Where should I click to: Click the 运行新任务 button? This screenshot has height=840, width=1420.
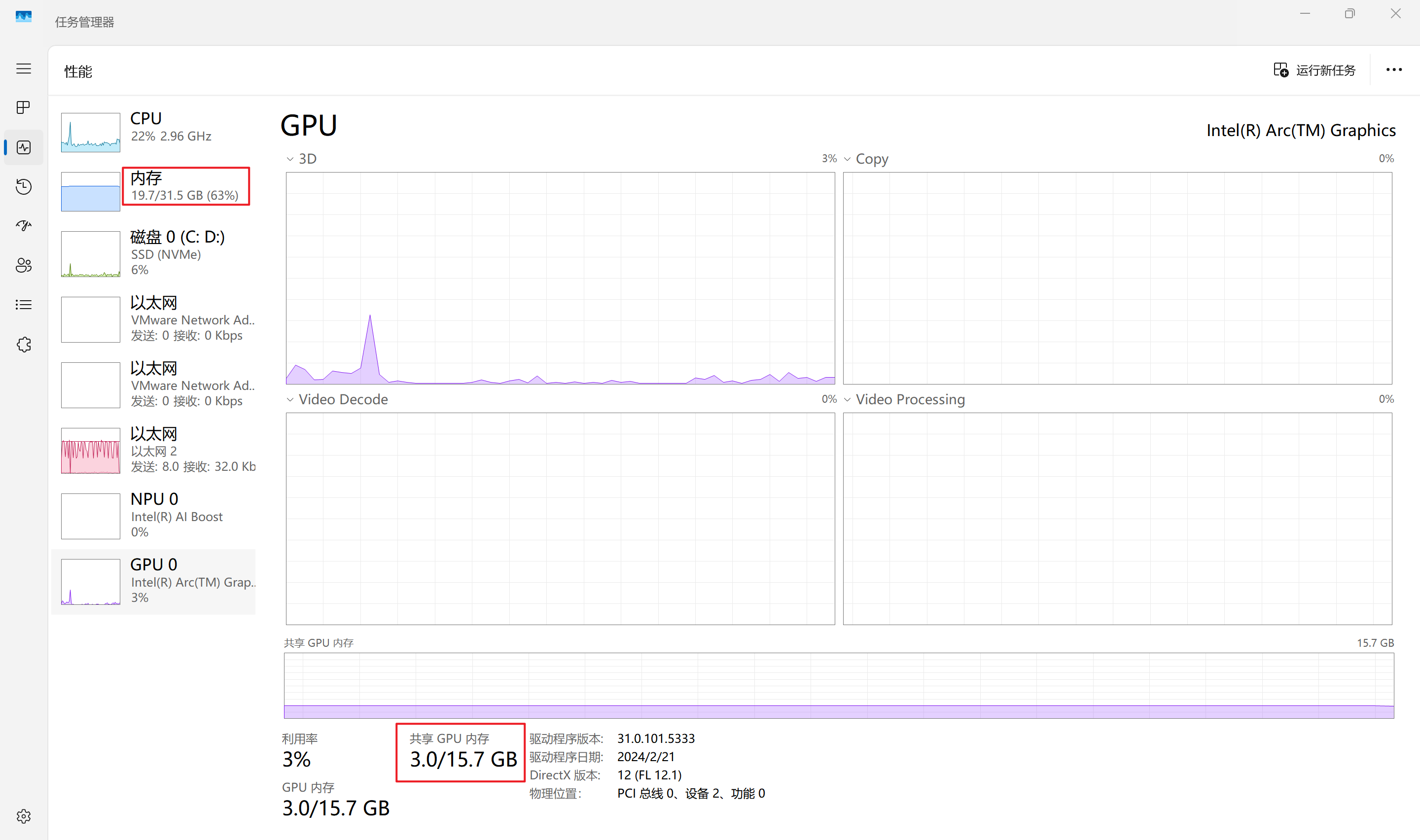click(1314, 70)
